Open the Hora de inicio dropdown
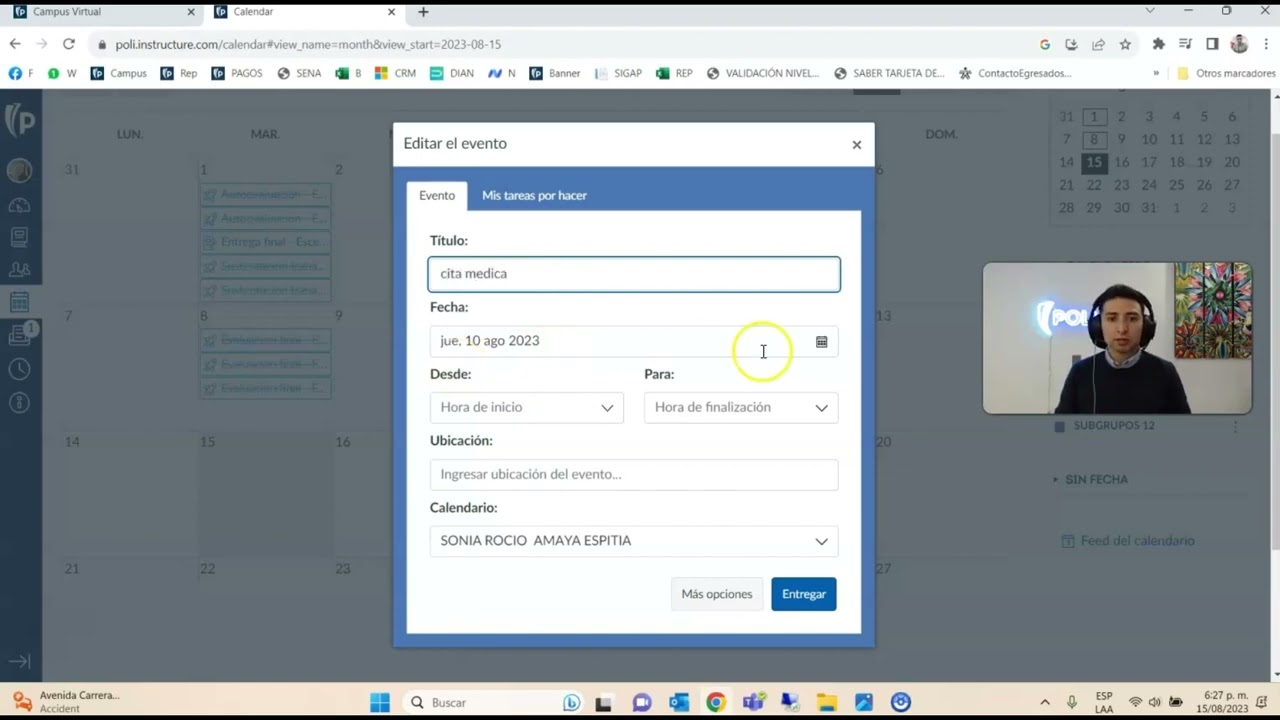Viewport: 1280px width, 720px height. coord(527,407)
